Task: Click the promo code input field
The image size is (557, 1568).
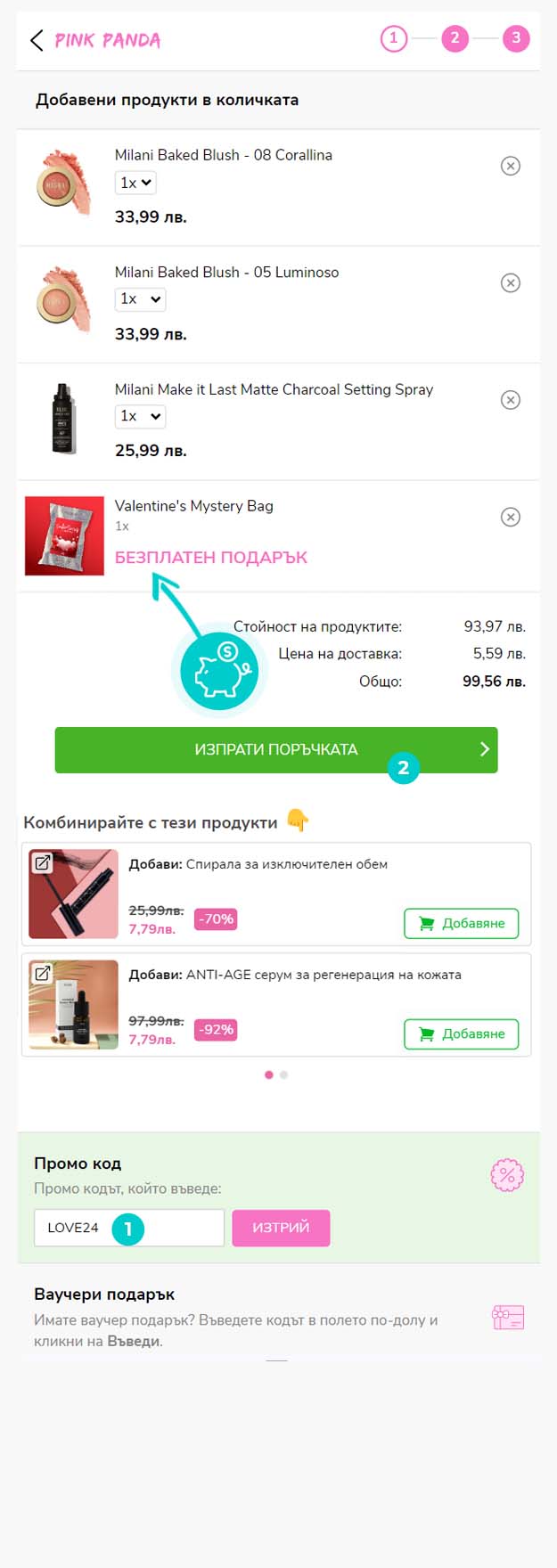Action: (x=129, y=1228)
